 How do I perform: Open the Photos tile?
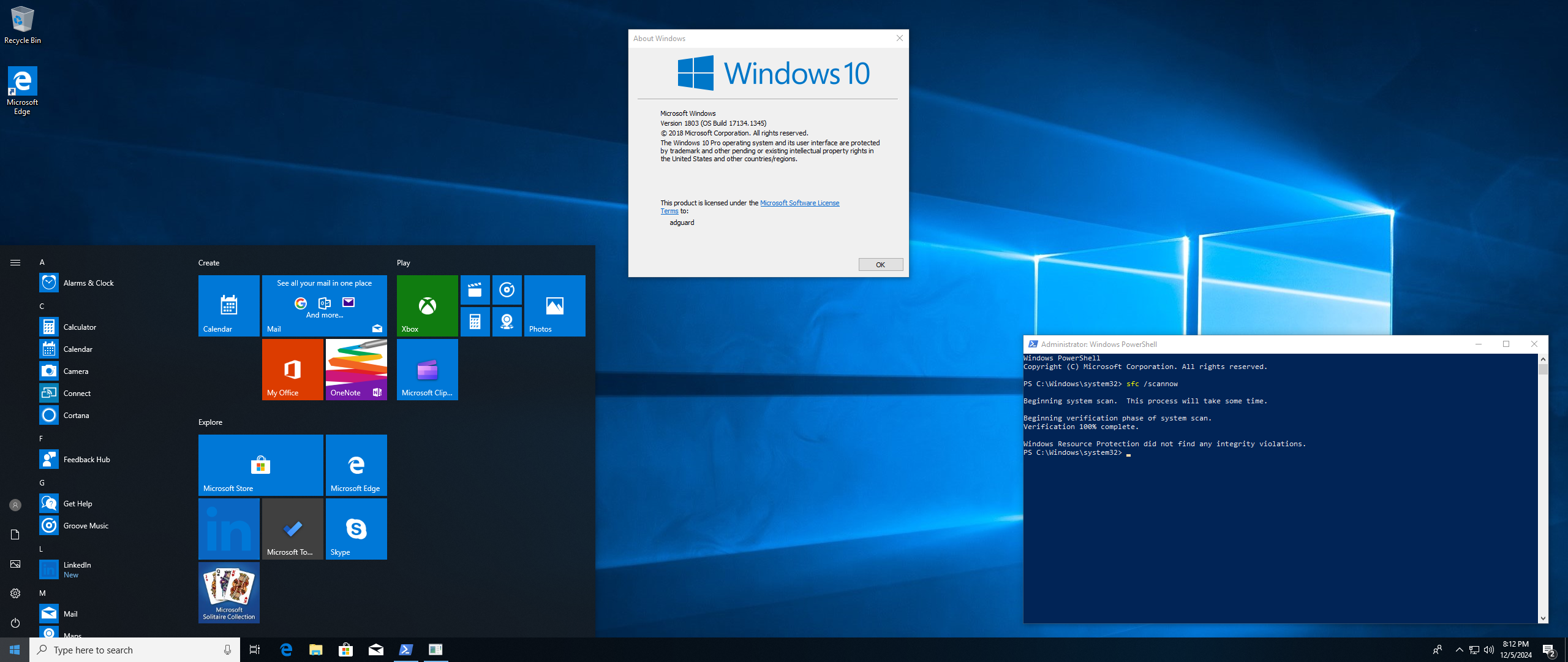point(555,306)
